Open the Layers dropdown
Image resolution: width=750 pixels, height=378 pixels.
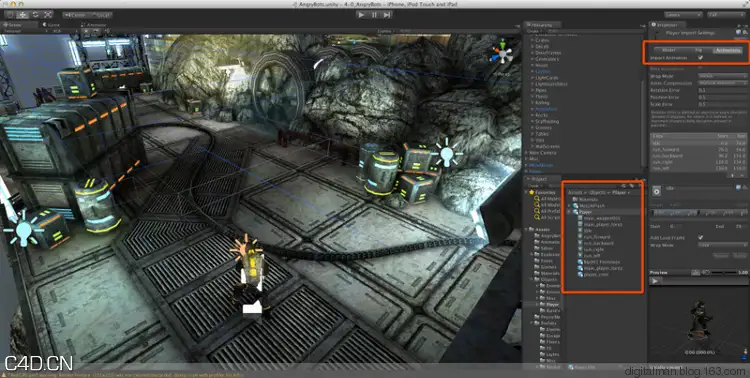683,15
